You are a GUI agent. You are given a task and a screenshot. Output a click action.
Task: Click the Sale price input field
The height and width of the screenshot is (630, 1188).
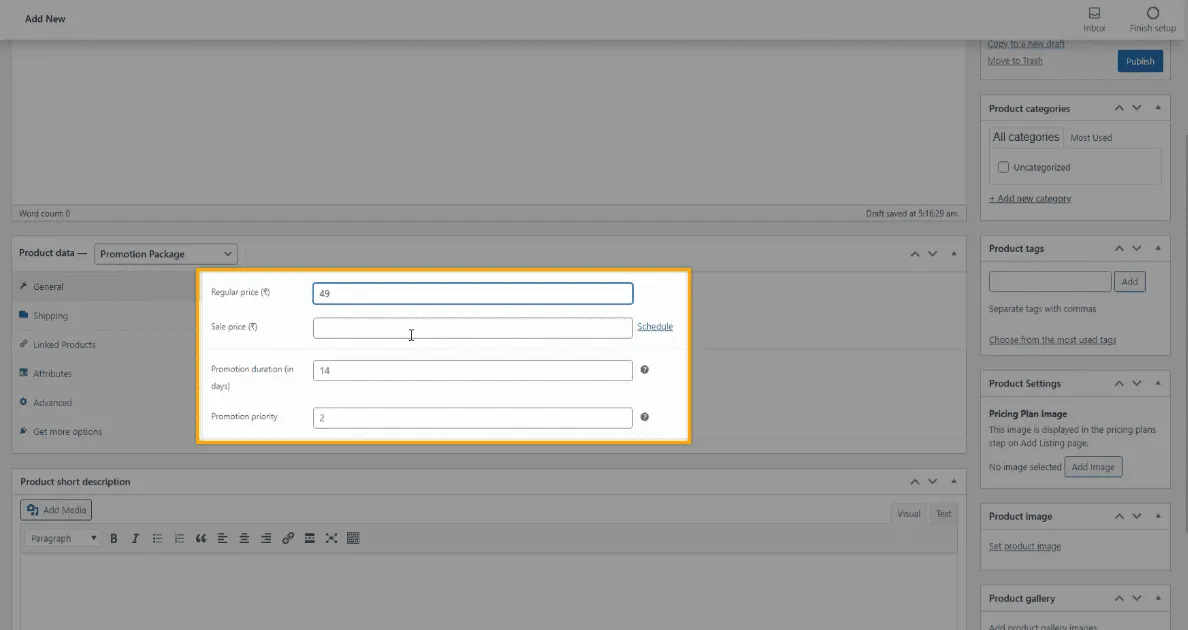click(x=472, y=328)
